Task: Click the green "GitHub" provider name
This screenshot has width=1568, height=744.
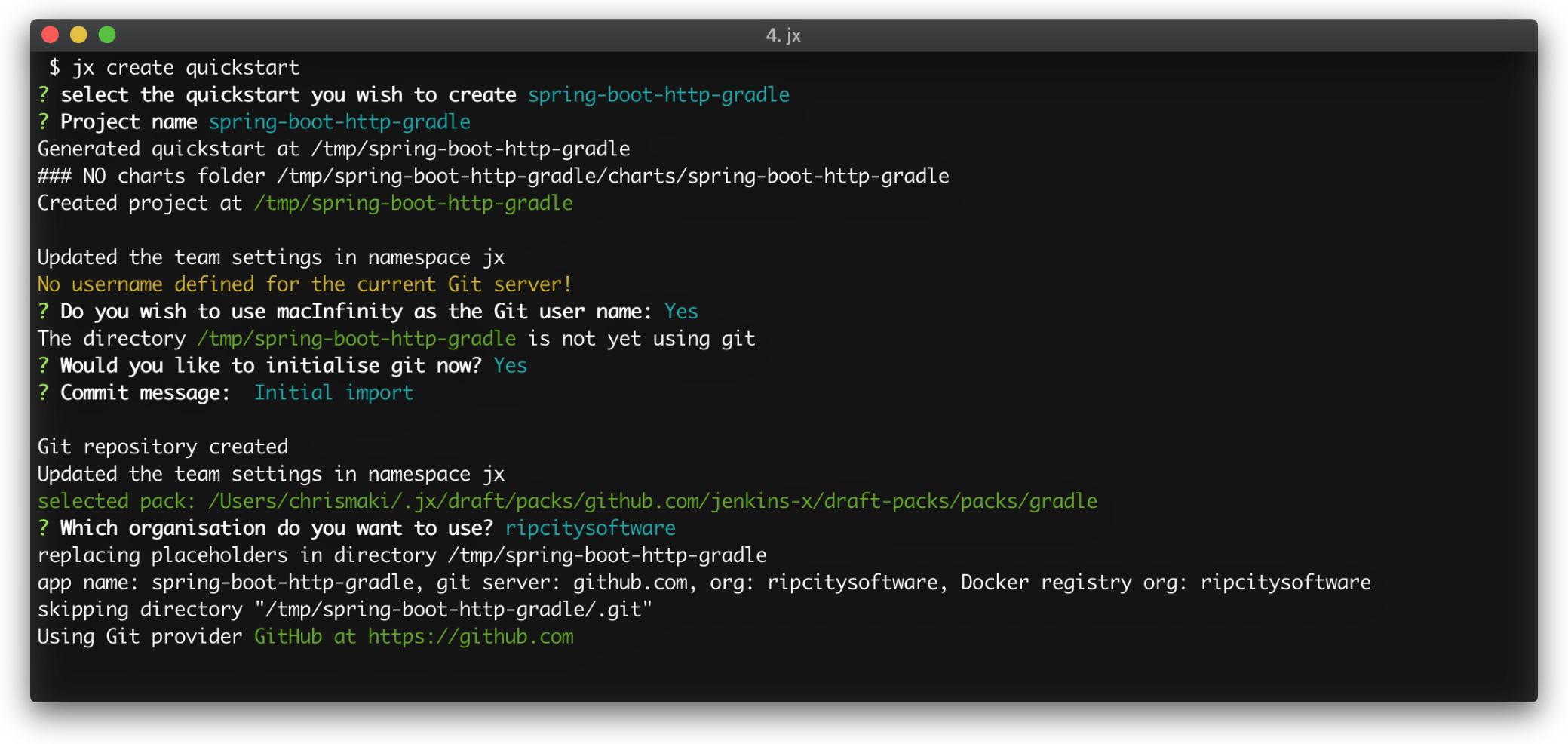Action: click(x=288, y=637)
